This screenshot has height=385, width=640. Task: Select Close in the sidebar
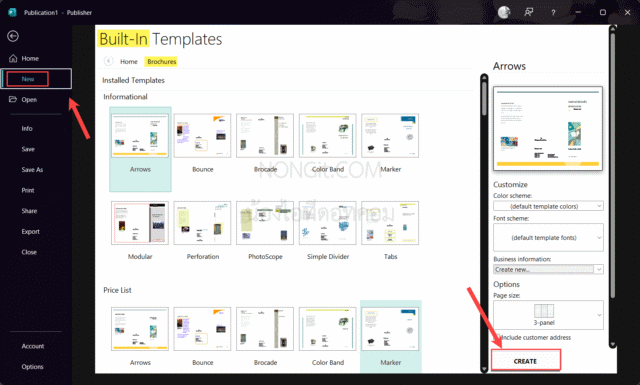coord(29,252)
